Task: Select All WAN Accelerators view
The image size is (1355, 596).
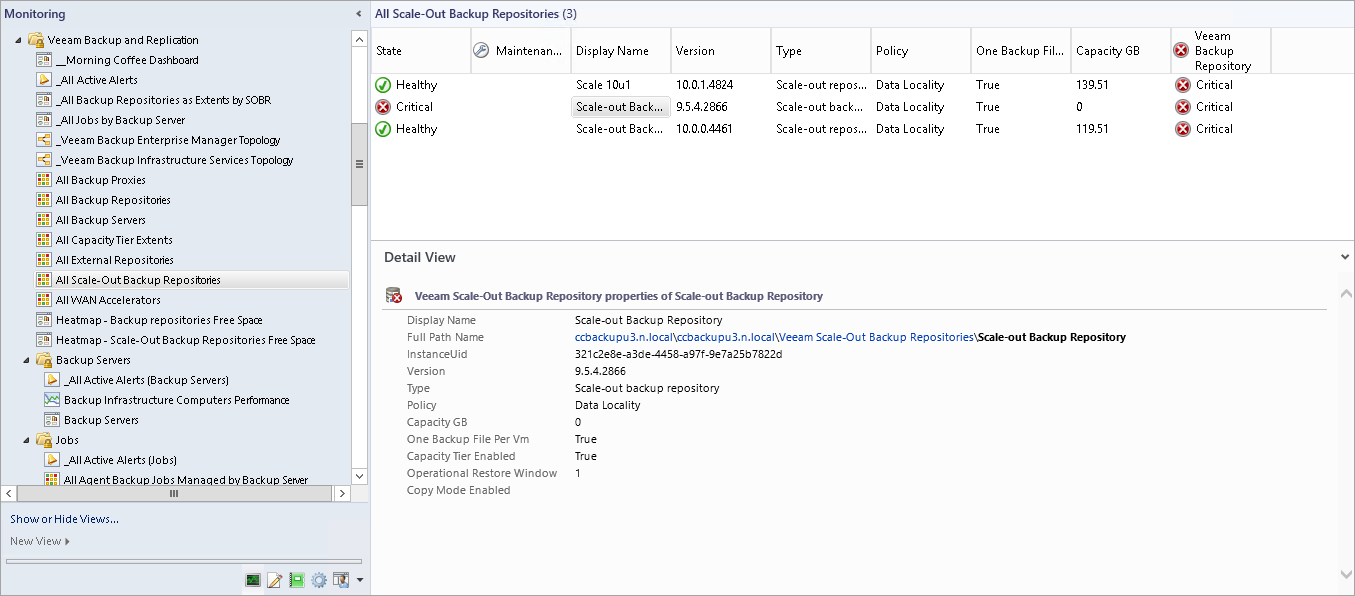Action: coord(108,300)
